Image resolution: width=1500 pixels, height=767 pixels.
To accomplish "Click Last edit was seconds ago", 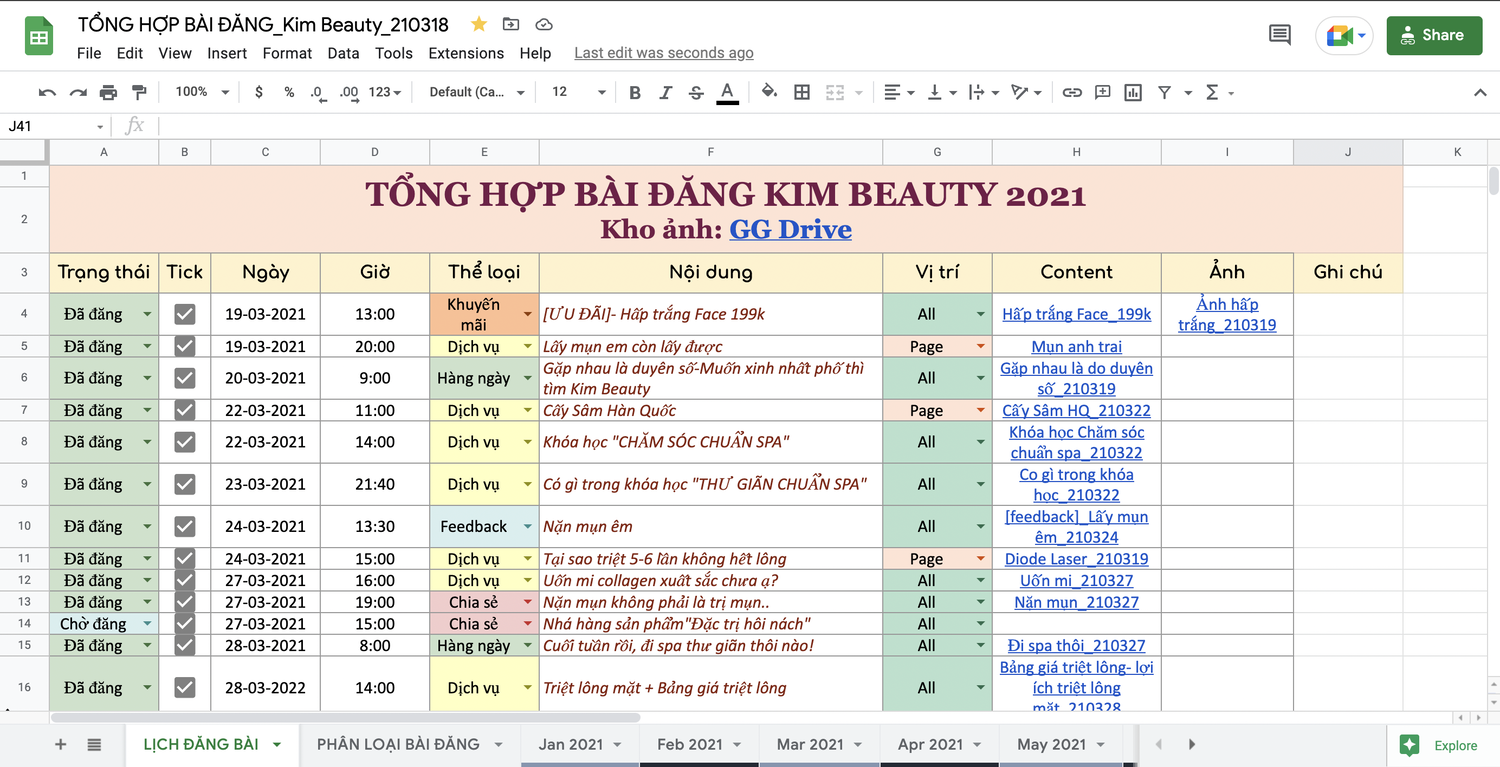I will [x=664, y=53].
